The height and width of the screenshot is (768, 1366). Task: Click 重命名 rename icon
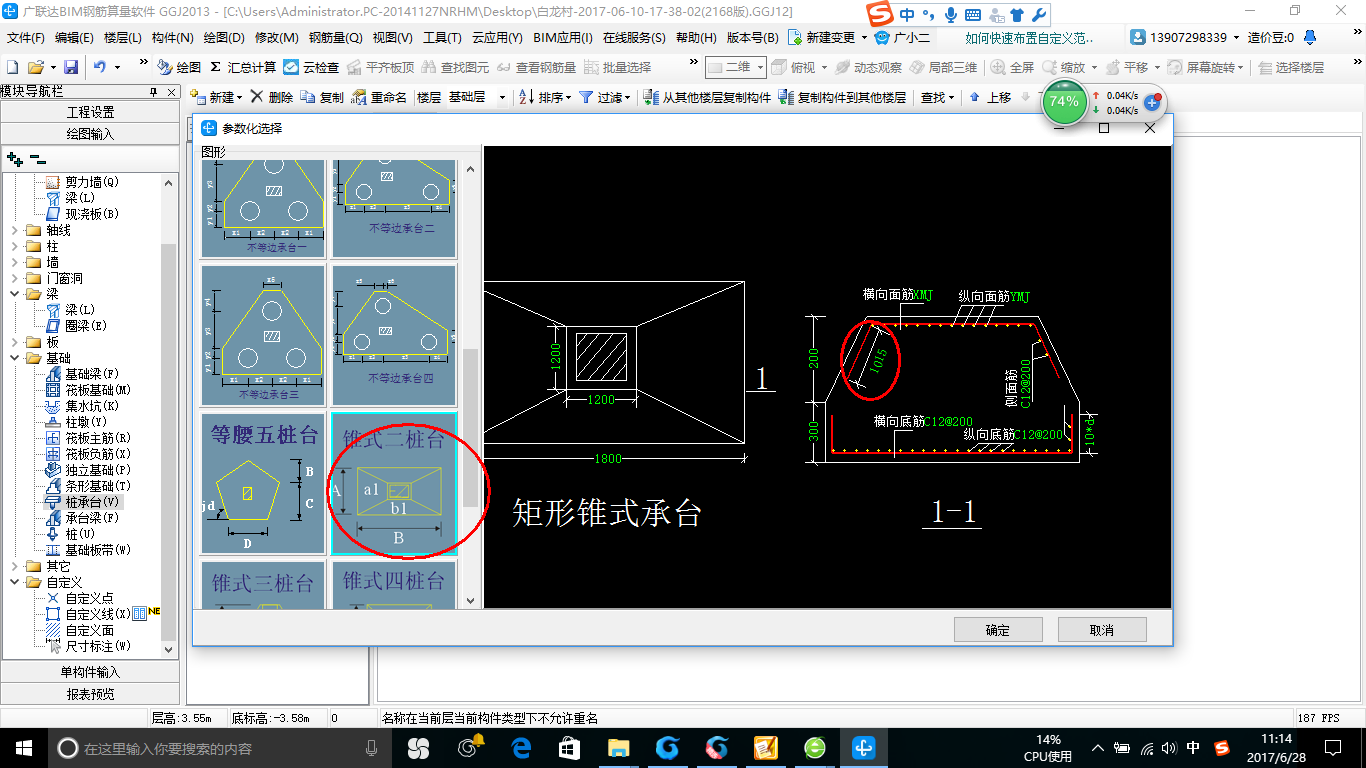tap(359, 97)
